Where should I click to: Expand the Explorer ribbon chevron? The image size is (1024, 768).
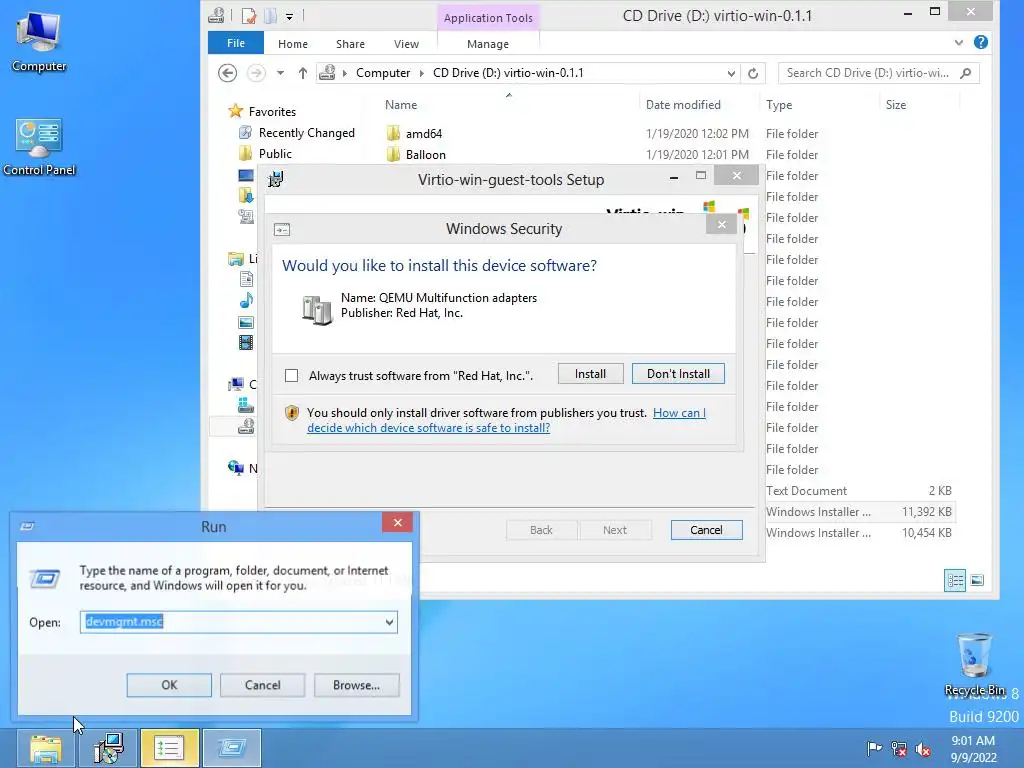pyautogui.click(x=959, y=42)
